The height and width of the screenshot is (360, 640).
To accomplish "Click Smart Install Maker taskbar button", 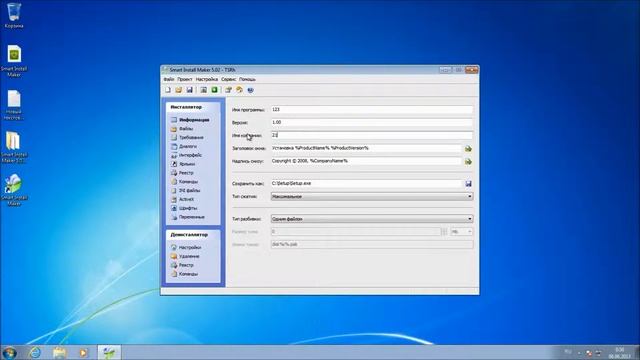I will click(x=109, y=352).
